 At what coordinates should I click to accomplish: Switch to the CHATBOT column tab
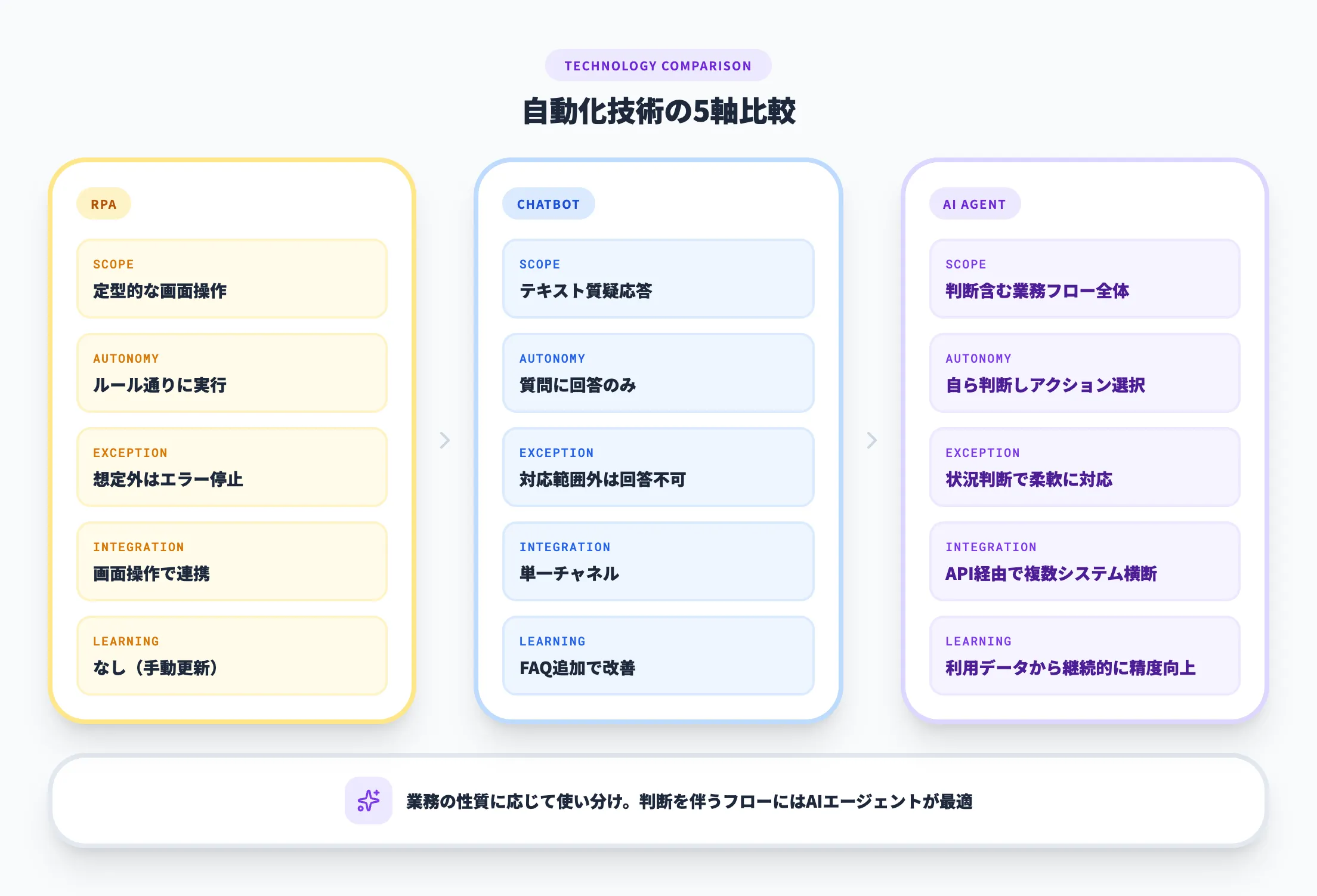tap(548, 203)
